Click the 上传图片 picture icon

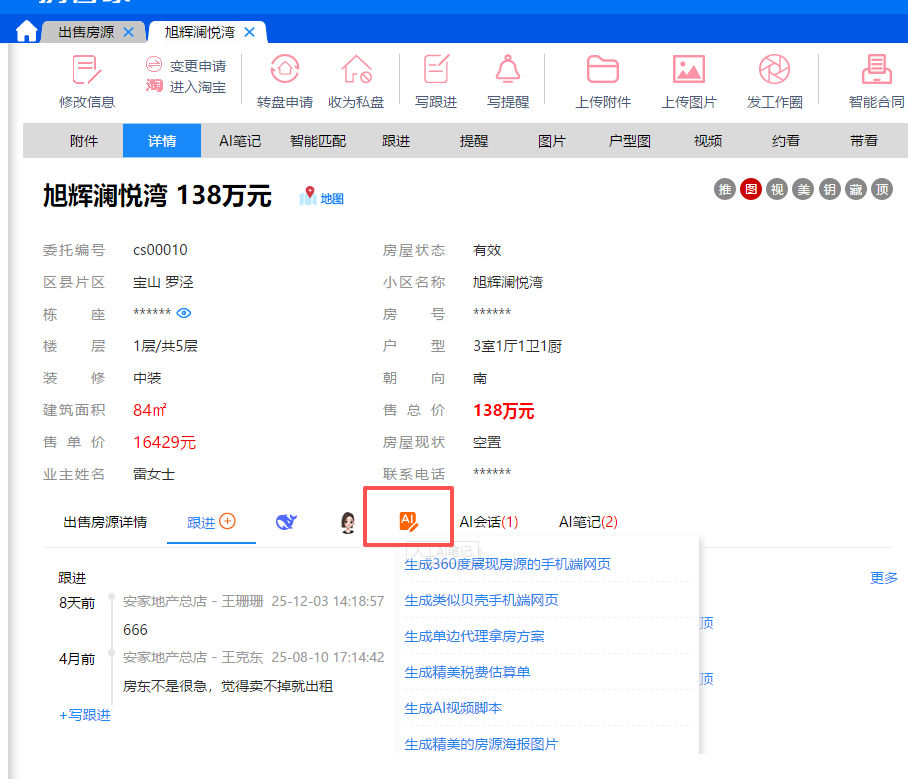click(x=689, y=70)
